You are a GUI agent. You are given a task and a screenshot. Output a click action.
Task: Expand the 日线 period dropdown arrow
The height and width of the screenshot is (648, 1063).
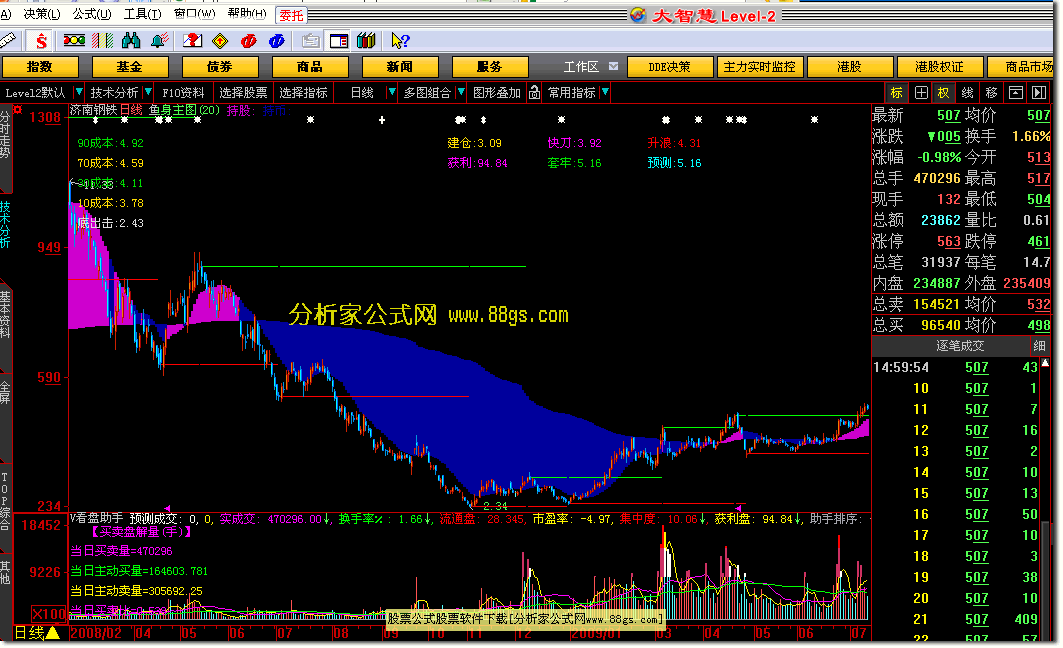391,92
